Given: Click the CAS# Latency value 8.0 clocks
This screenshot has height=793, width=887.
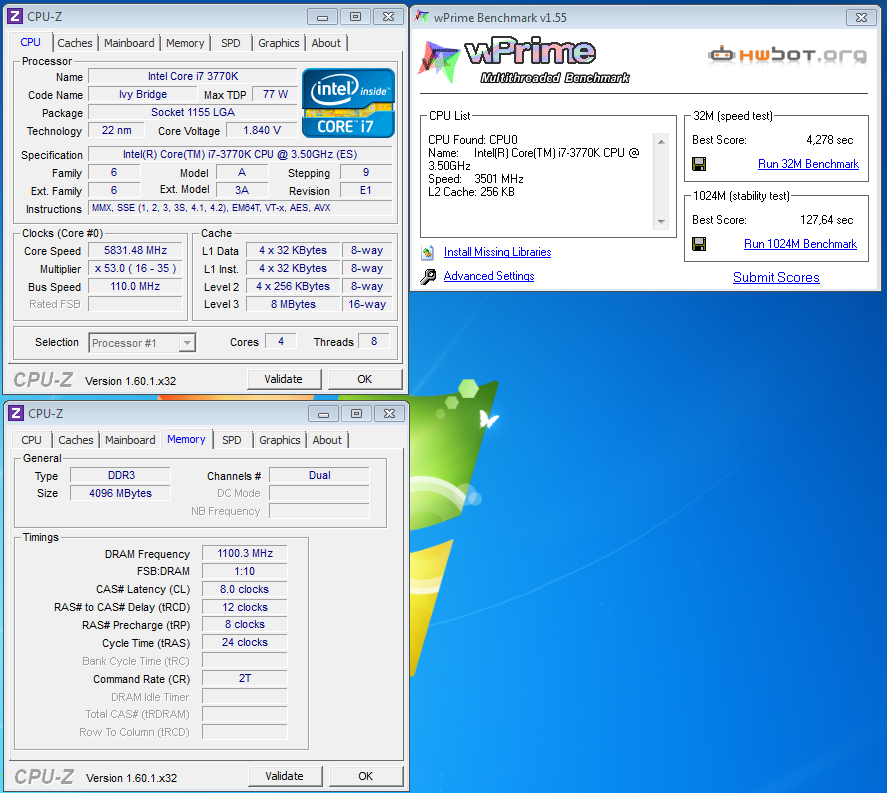Looking at the screenshot, I should [x=245, y=589].
